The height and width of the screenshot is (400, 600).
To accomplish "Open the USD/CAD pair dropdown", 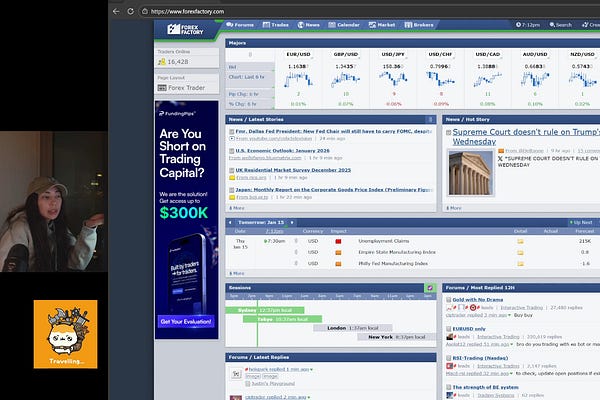I will click(x=488, y=55).
